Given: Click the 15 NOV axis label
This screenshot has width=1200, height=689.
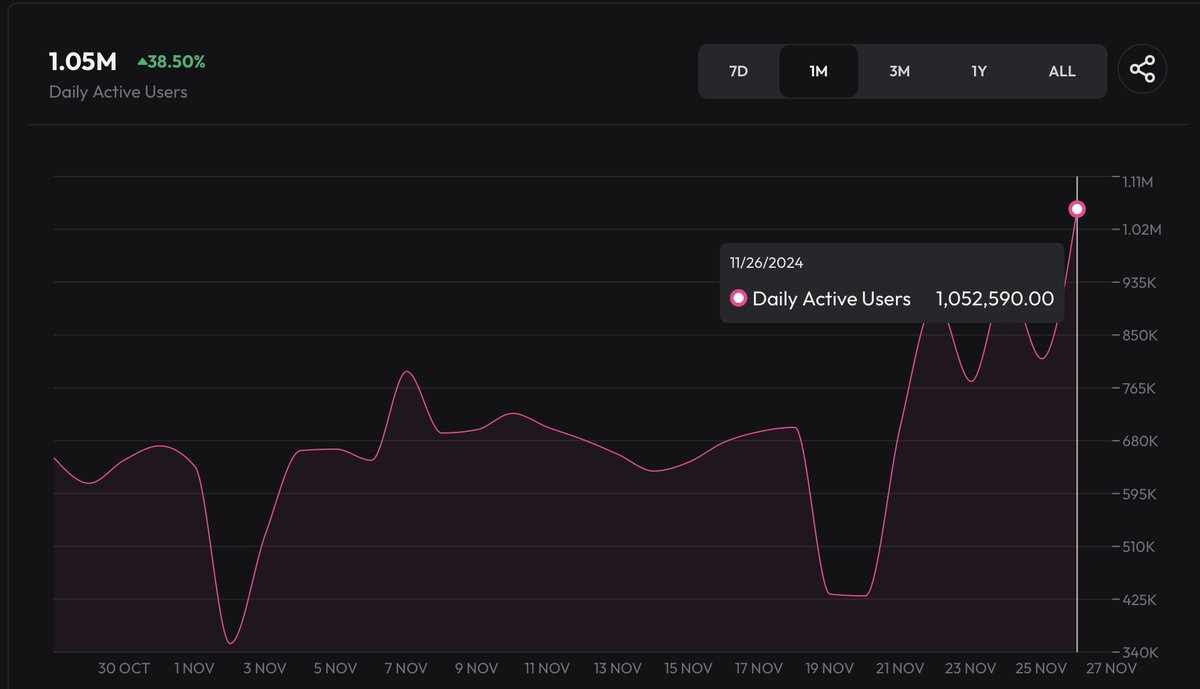Looking at the screenshot, I should click(x=688, y=668).
